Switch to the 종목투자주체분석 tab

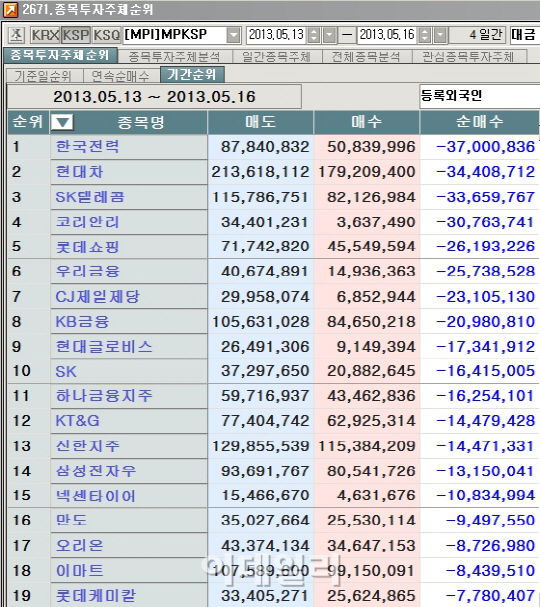174,57
